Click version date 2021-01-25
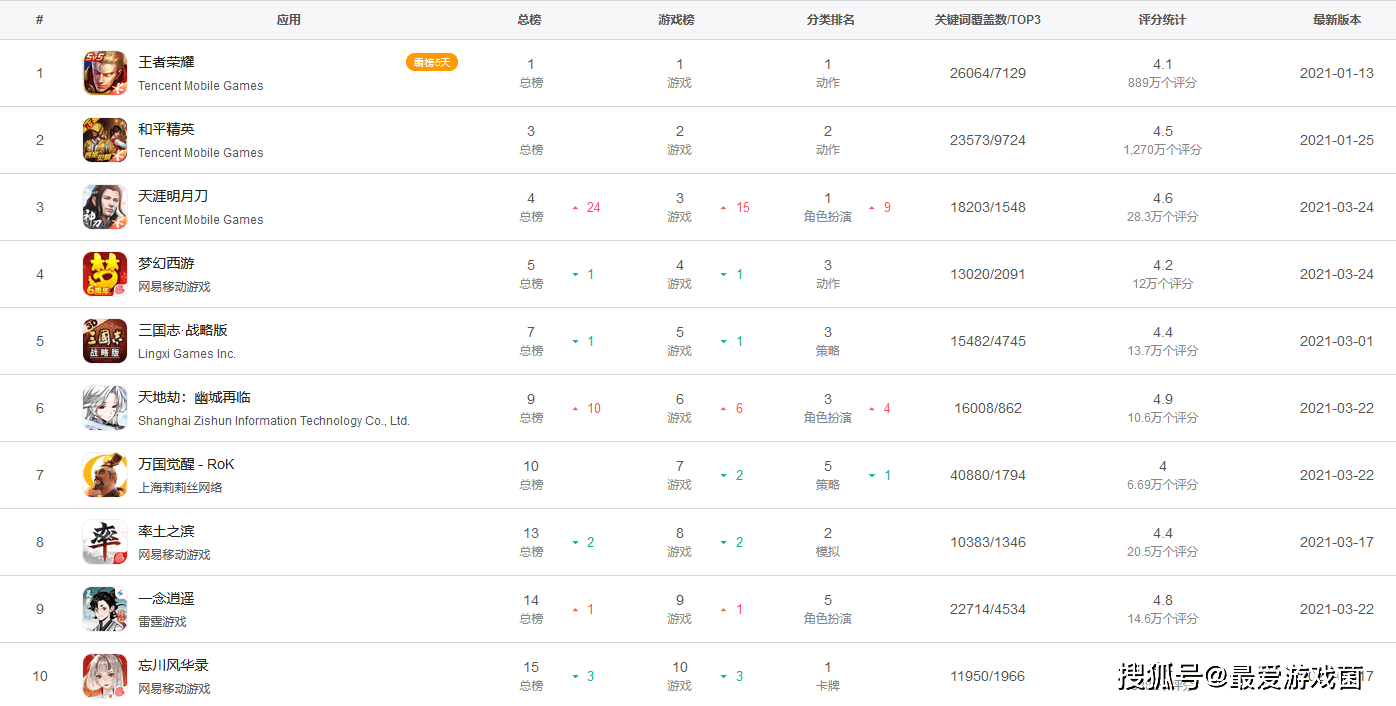 pos(1337,140)
